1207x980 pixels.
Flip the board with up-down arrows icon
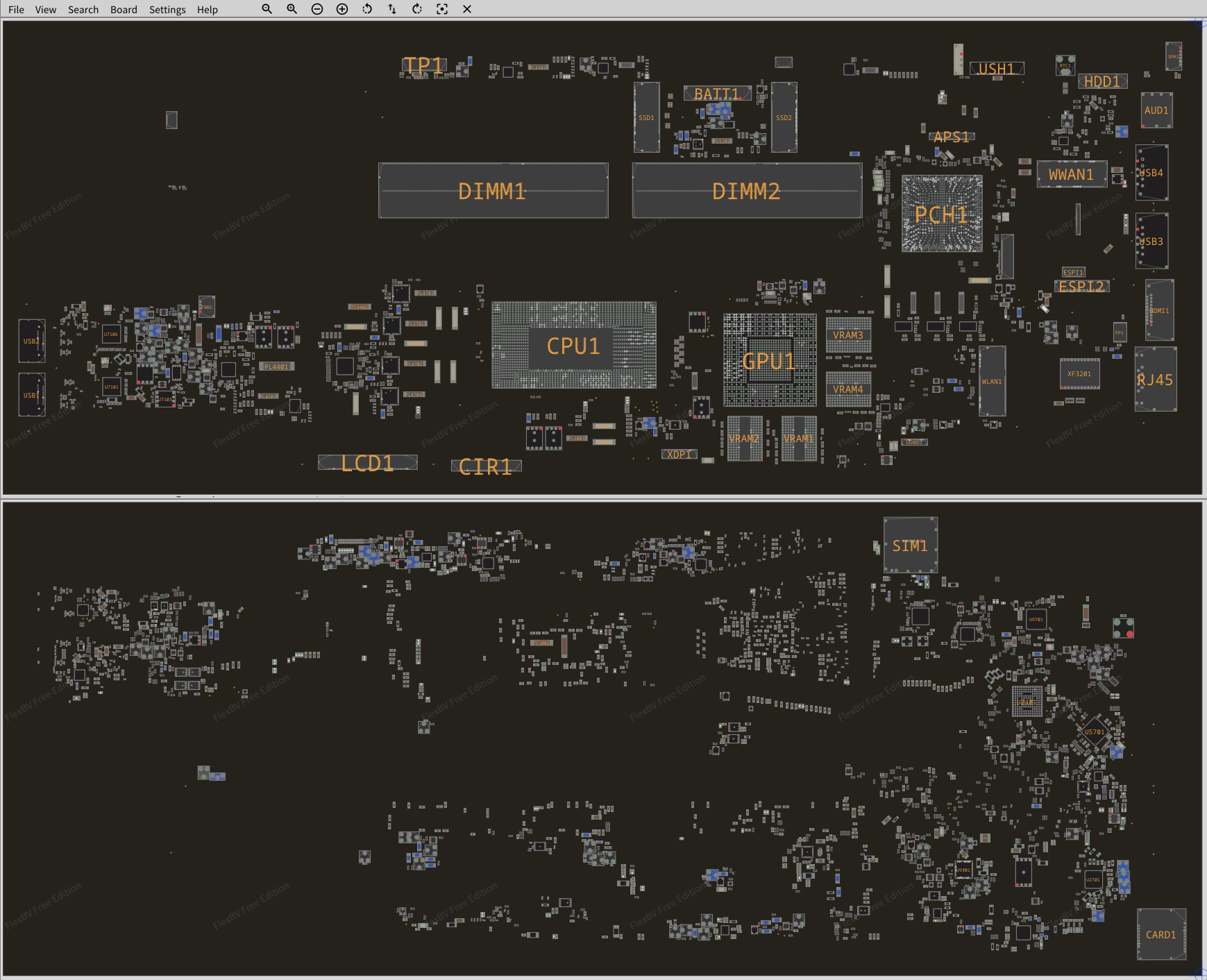tap(392, 9)
